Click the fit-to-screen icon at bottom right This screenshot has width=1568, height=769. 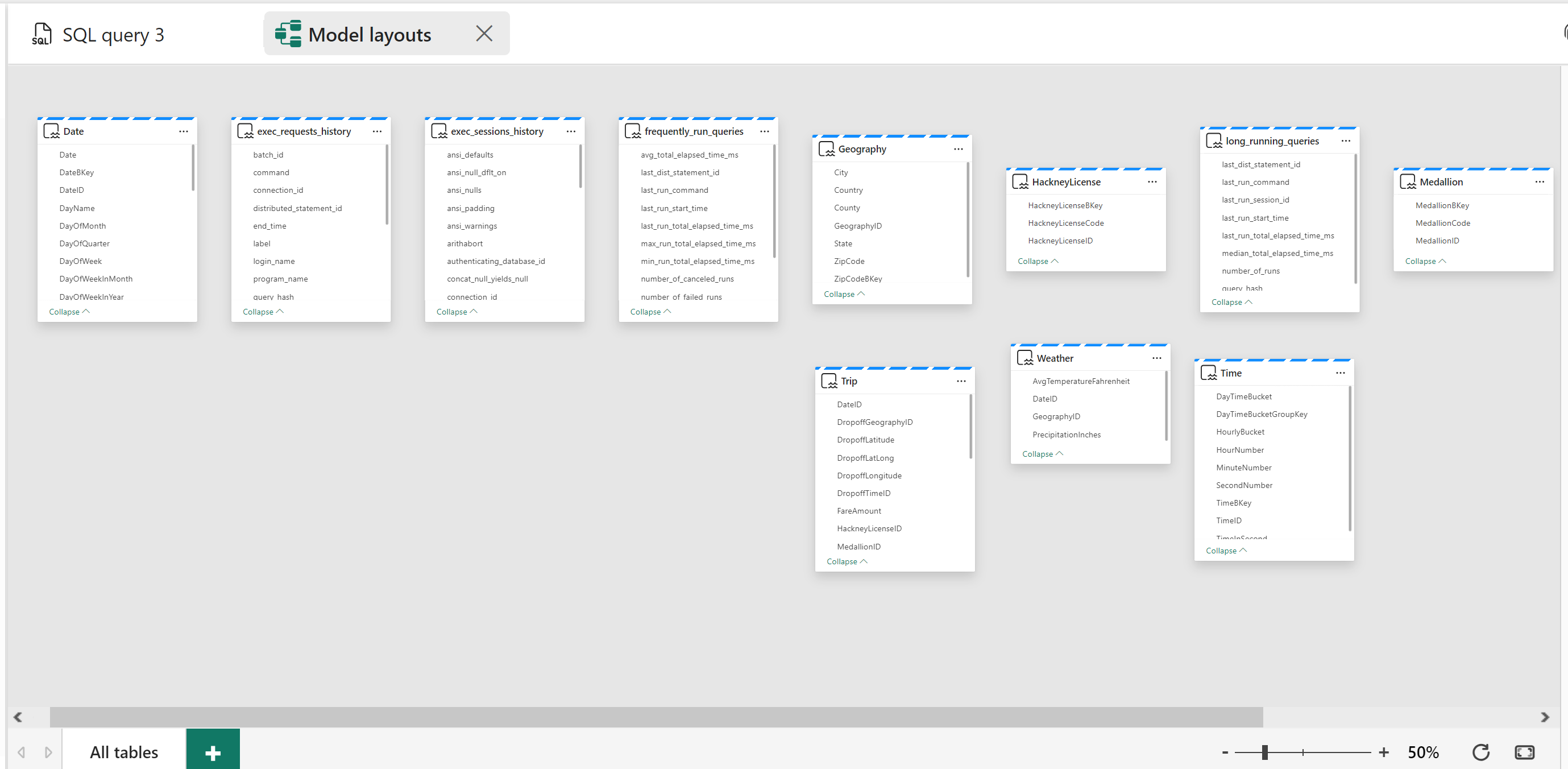coord(1525,752)
